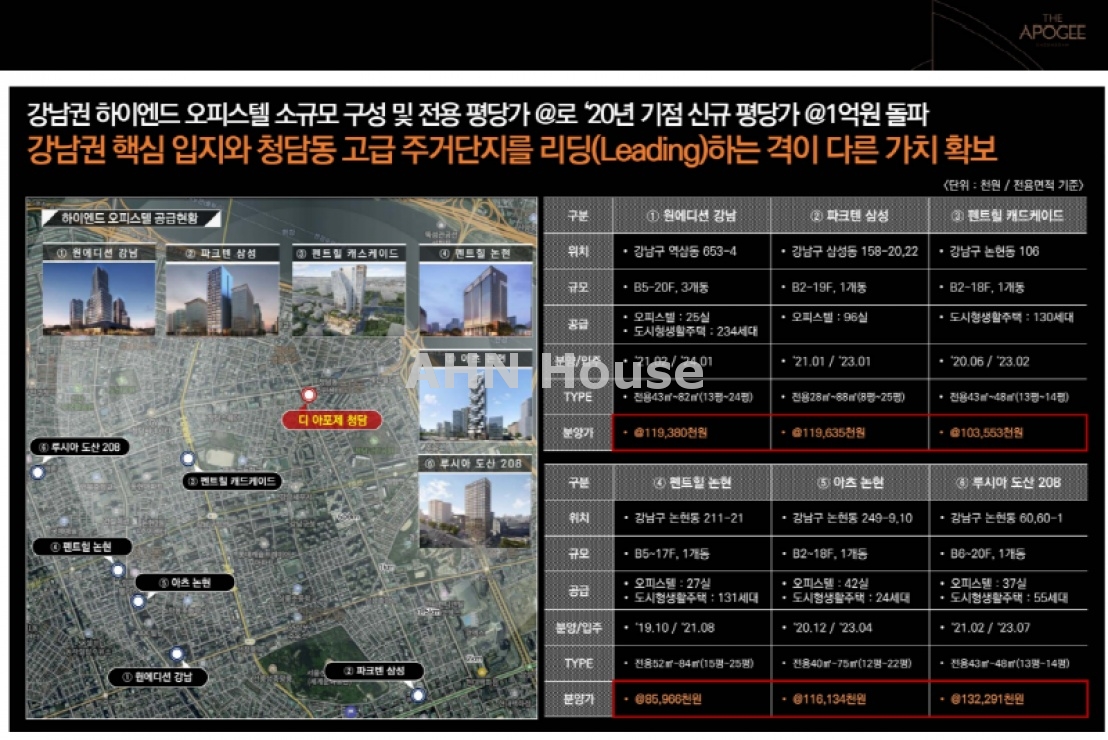Click blue map pin beside 루시아 도산 208 label
Screen dimensions: 1108x740
point(37,472)
